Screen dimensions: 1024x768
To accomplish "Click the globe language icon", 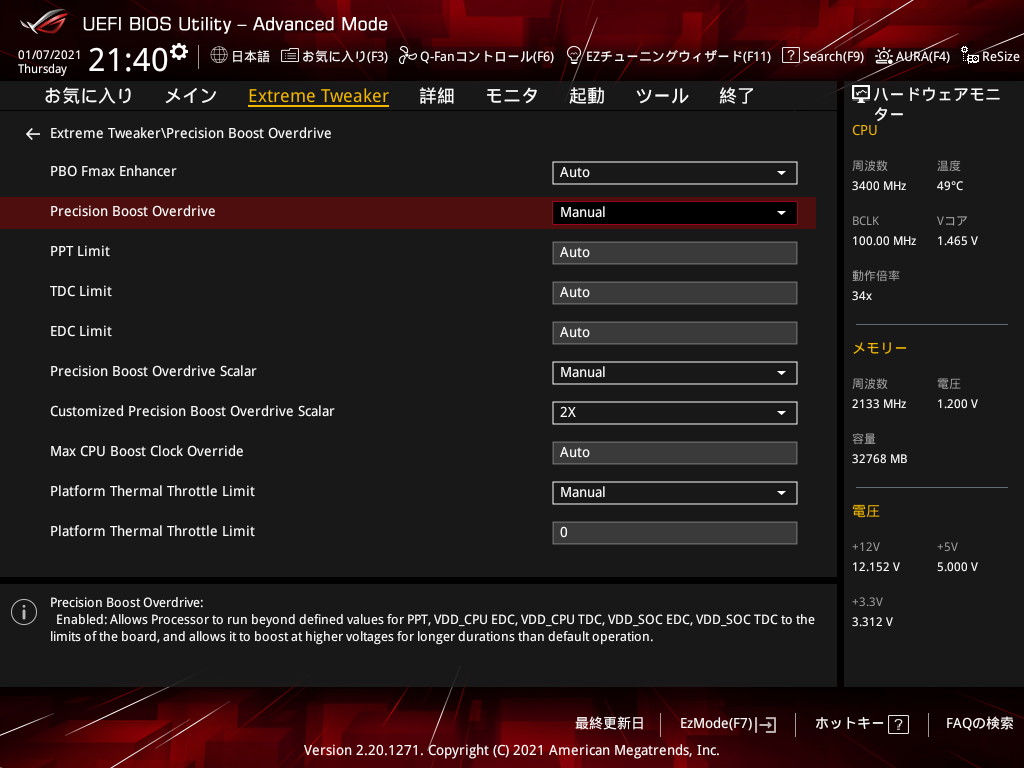I will (219, 56).
